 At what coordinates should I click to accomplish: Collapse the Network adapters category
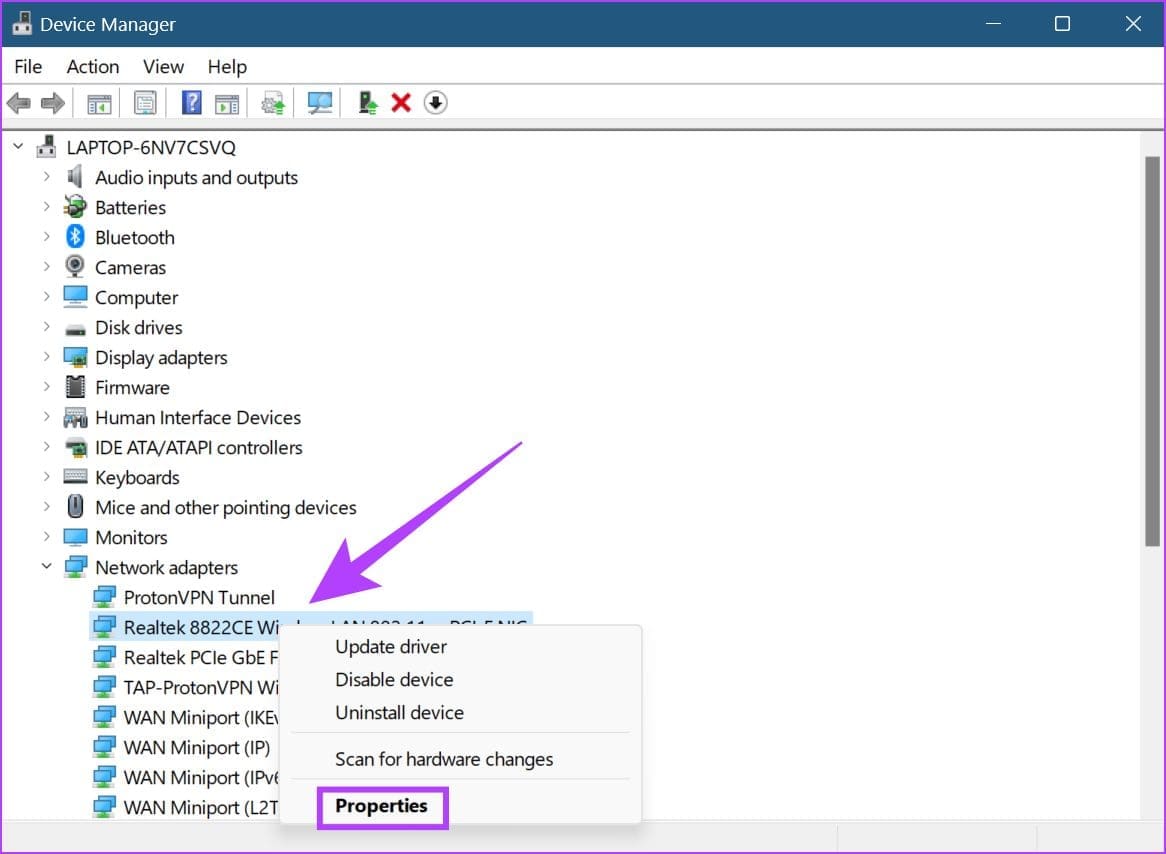tap(46, 567)
